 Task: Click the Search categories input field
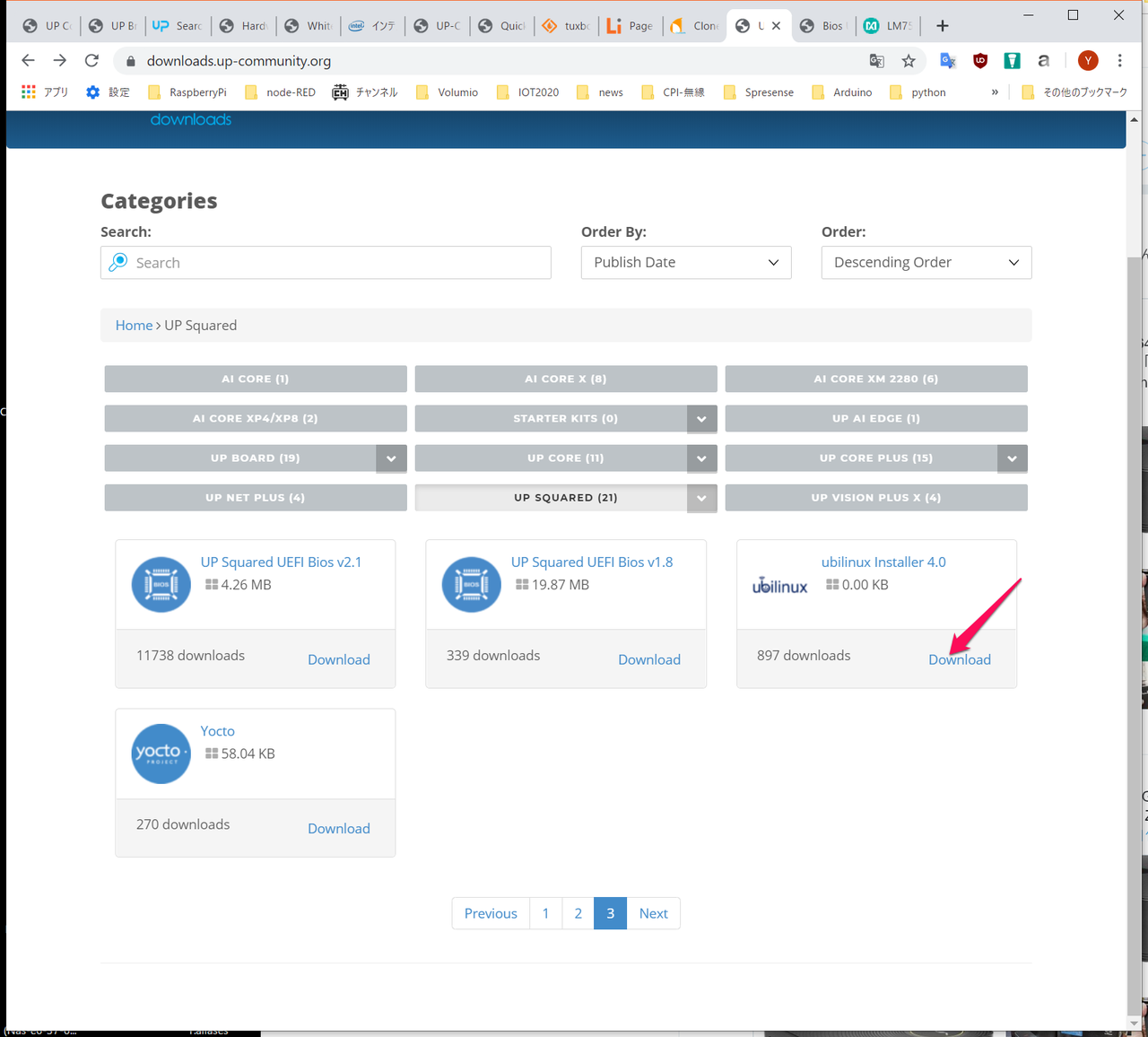click(326, 262)
